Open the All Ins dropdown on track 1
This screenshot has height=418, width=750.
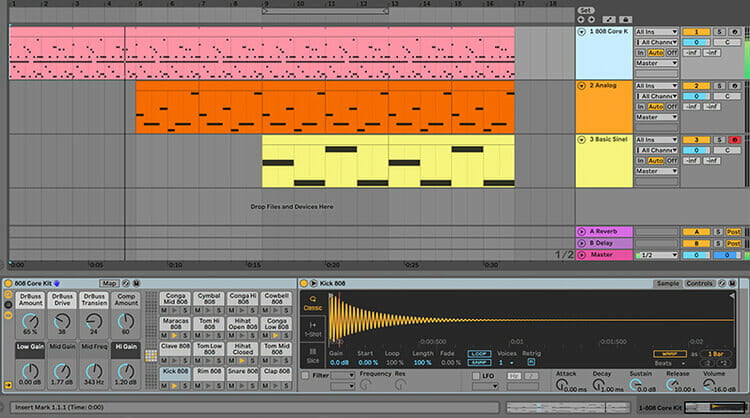tap(655, 31)
